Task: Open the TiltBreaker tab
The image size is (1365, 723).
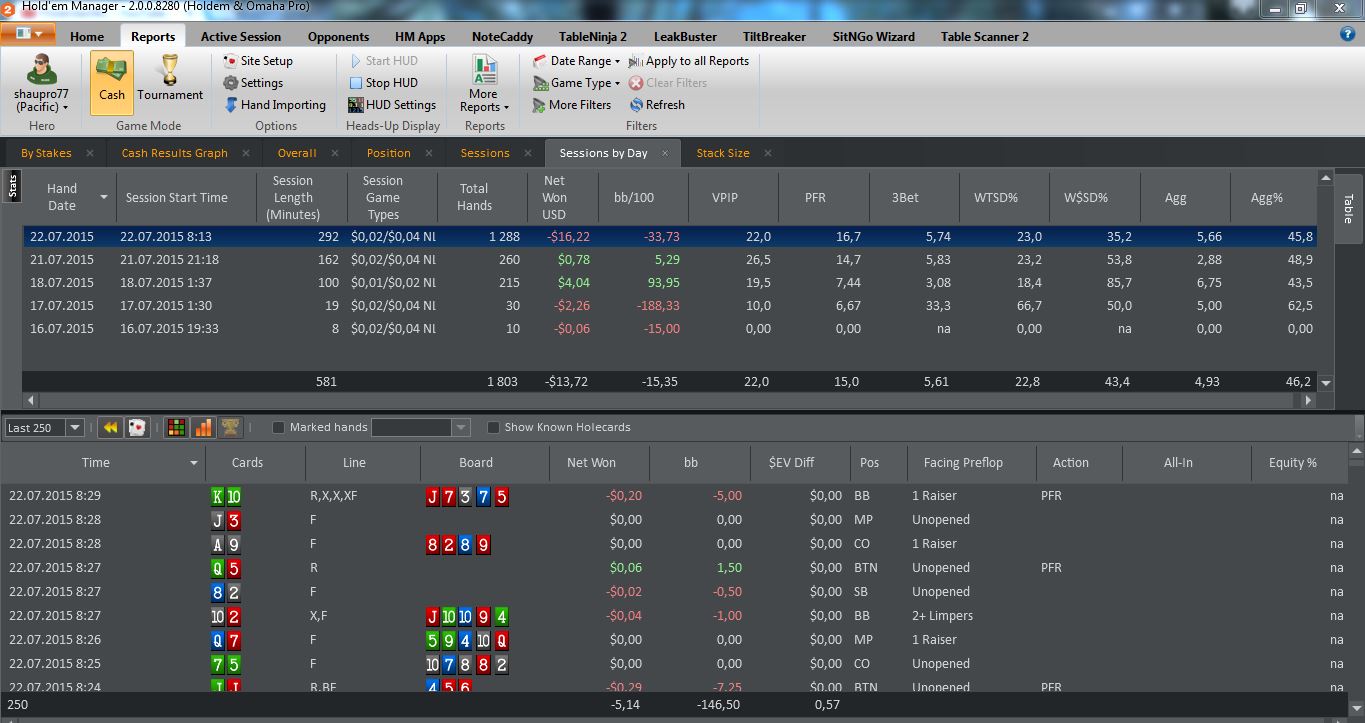Action: (774, 37)
